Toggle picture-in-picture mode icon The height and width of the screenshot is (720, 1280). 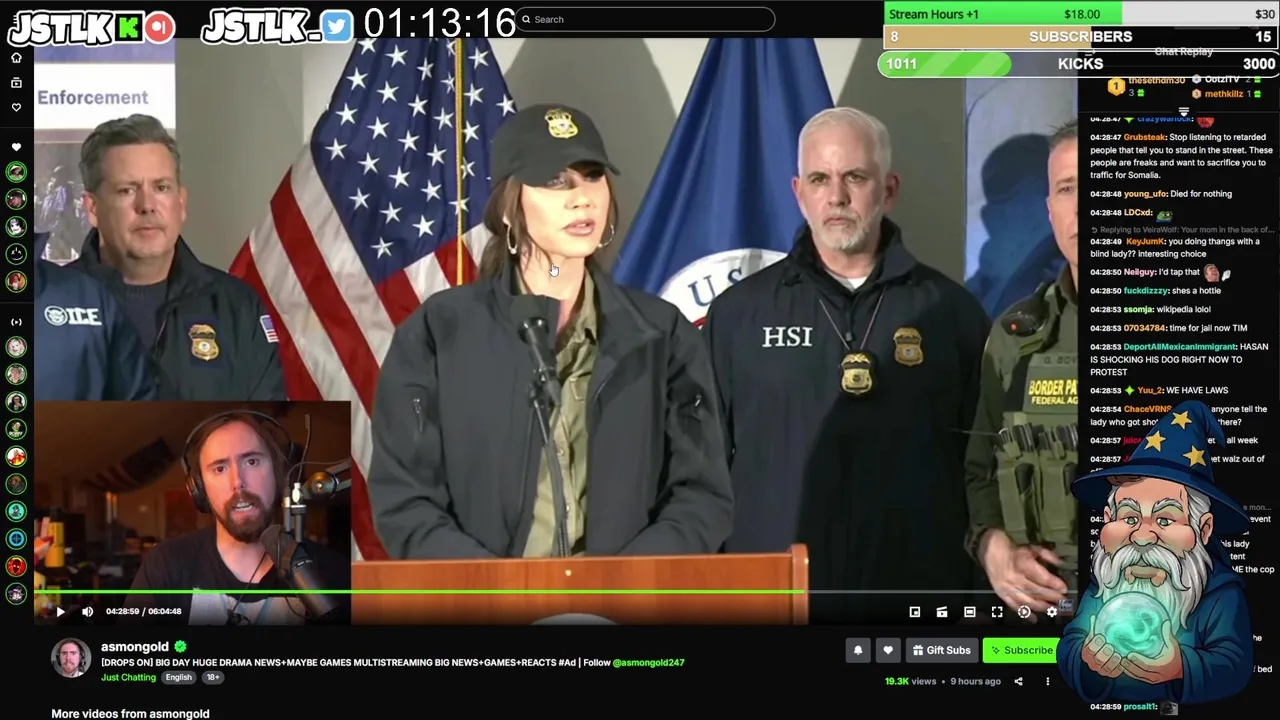(x=915, y=612)
